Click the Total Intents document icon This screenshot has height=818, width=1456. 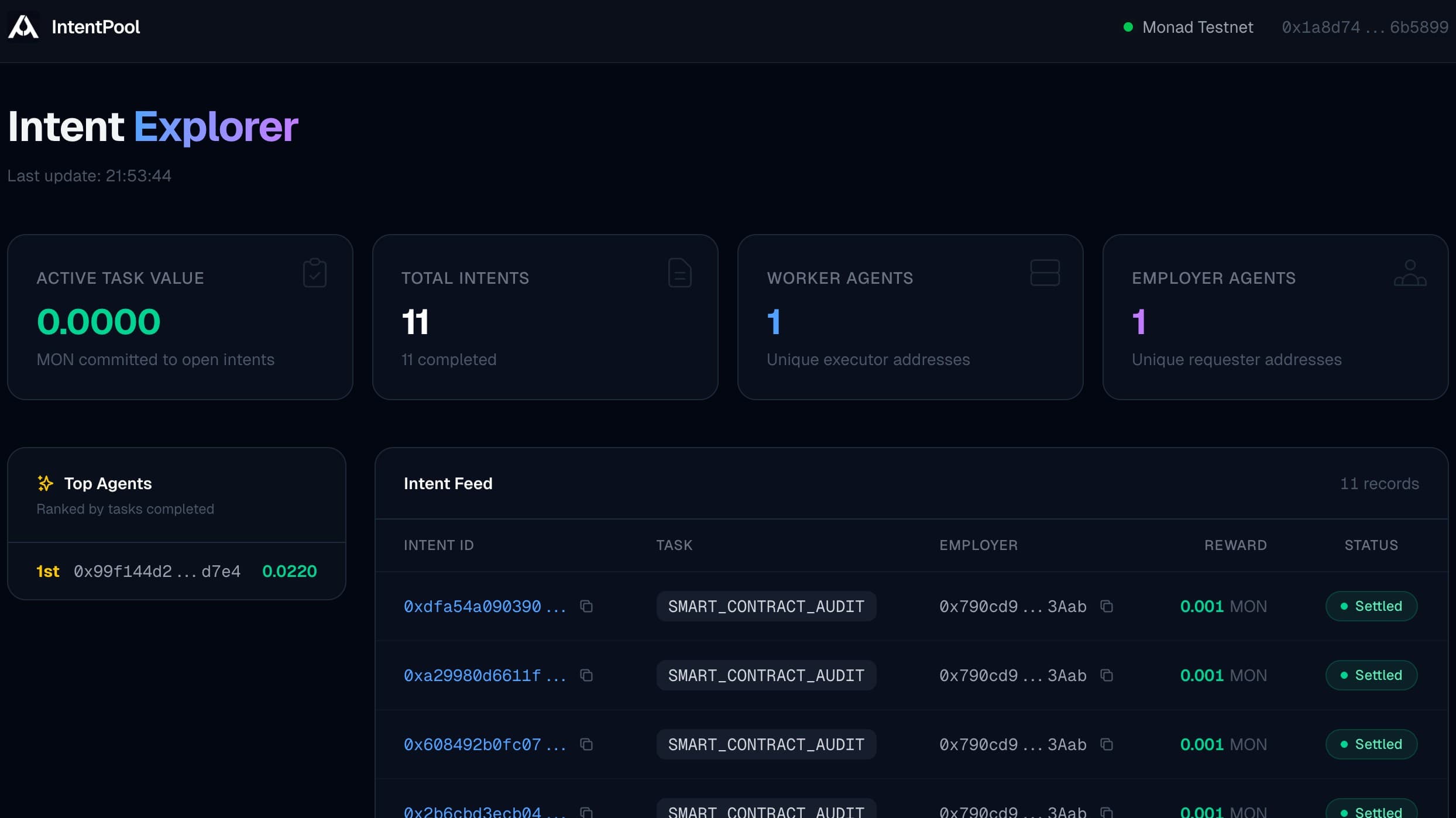pos(679,273)
